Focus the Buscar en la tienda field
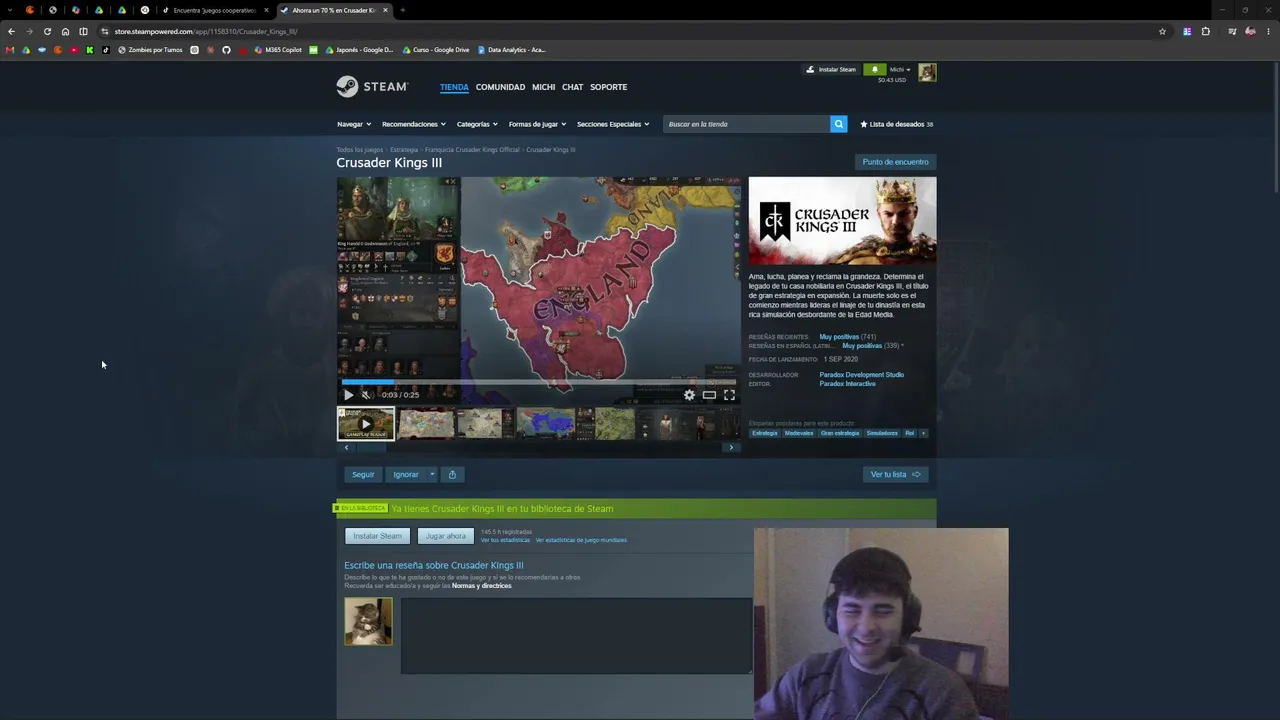This screenshot has width=1280, height=720. [x=746, y=124]
